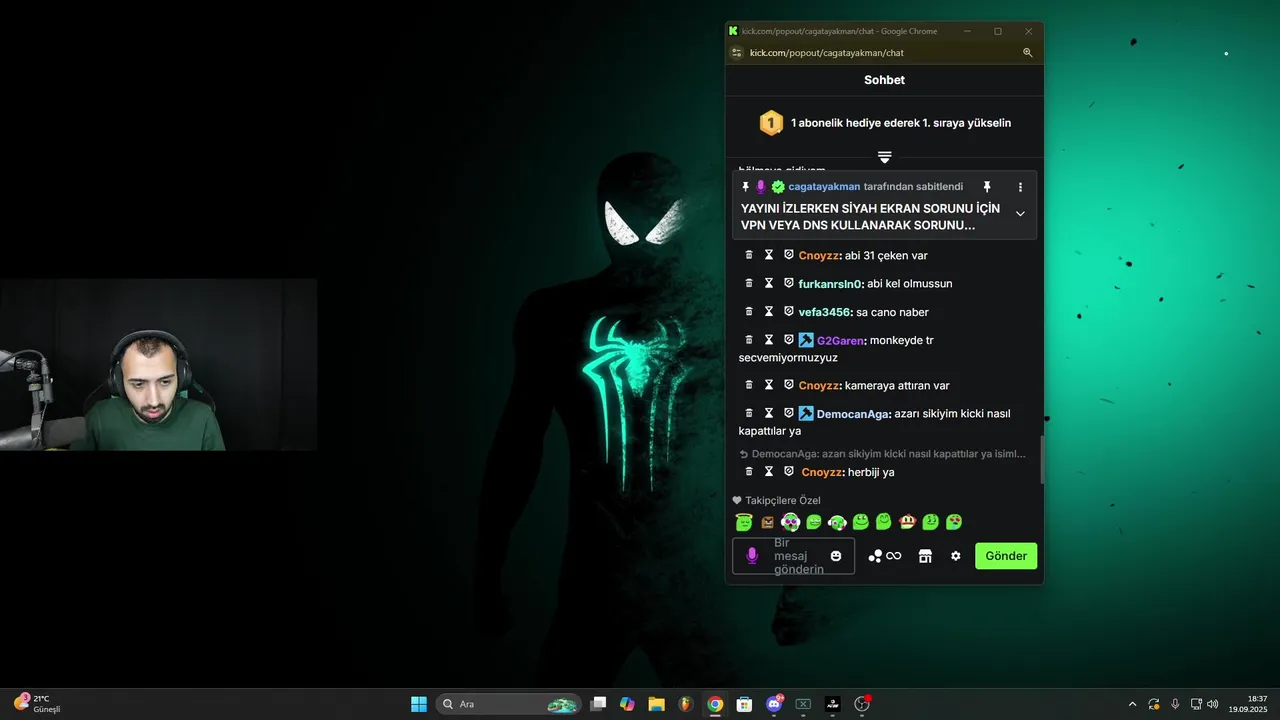1280x720 pixels.
Task: Open pinned message three-dot menu
Action: [x=1020, y=187]
